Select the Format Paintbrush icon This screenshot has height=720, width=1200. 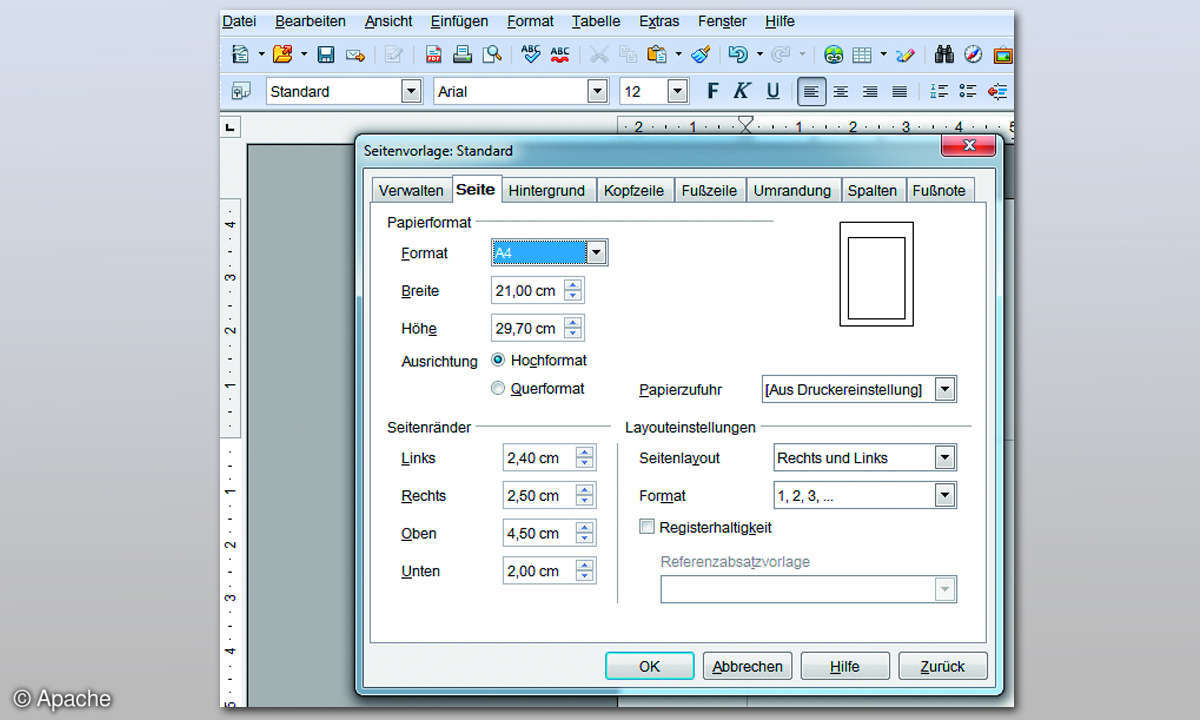coord(701,54)
